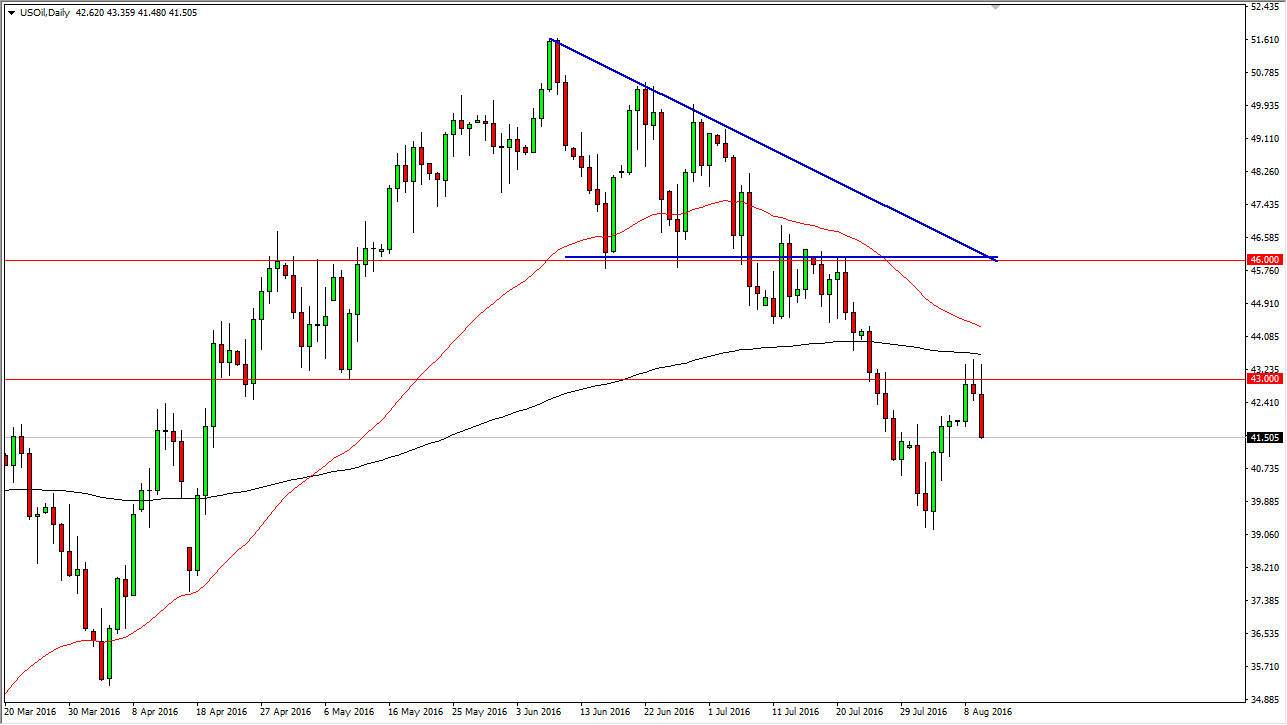This screenshot has width=1287, height=725.
Task: Select the red 43.000 price level label
Action: click(1265, 378)
